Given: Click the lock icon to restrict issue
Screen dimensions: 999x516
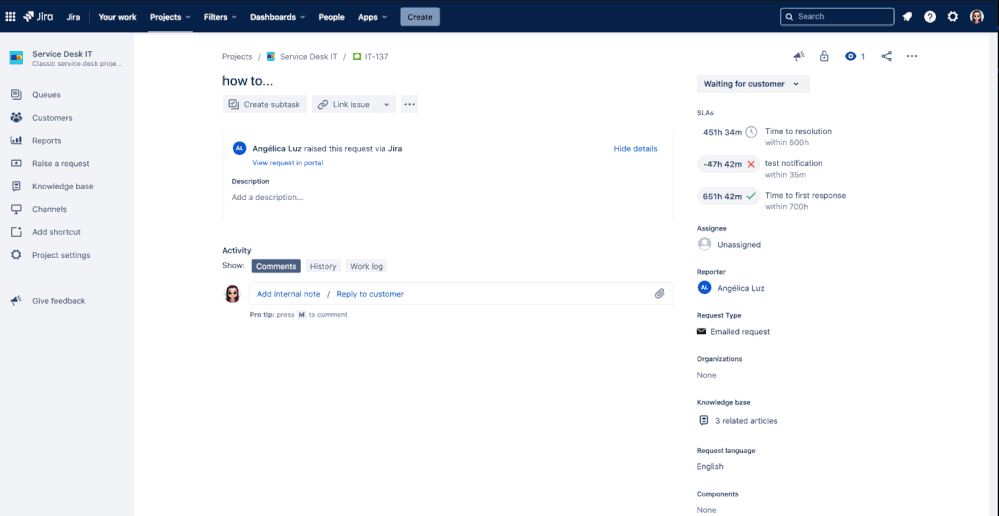Looking at the screenshot, I should click(x=824, y=57).
